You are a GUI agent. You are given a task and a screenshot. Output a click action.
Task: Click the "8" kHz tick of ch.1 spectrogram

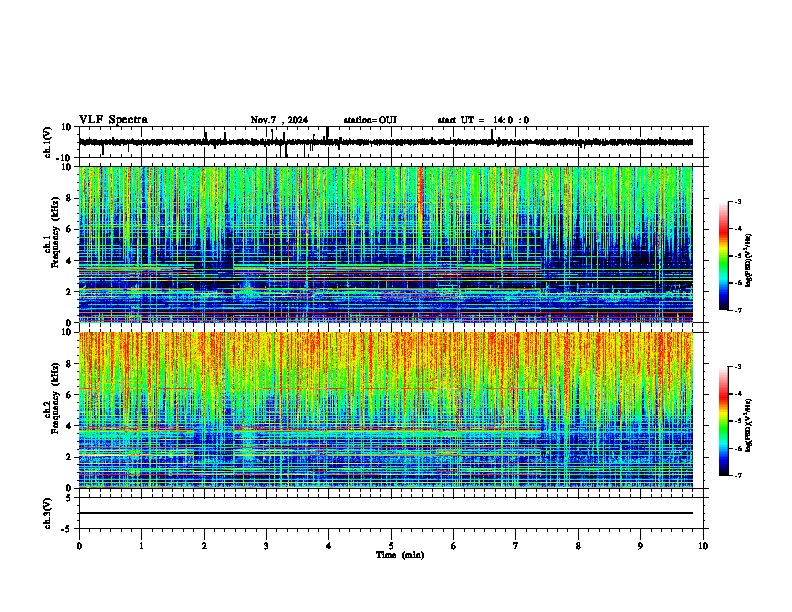[x=70, y=198]
